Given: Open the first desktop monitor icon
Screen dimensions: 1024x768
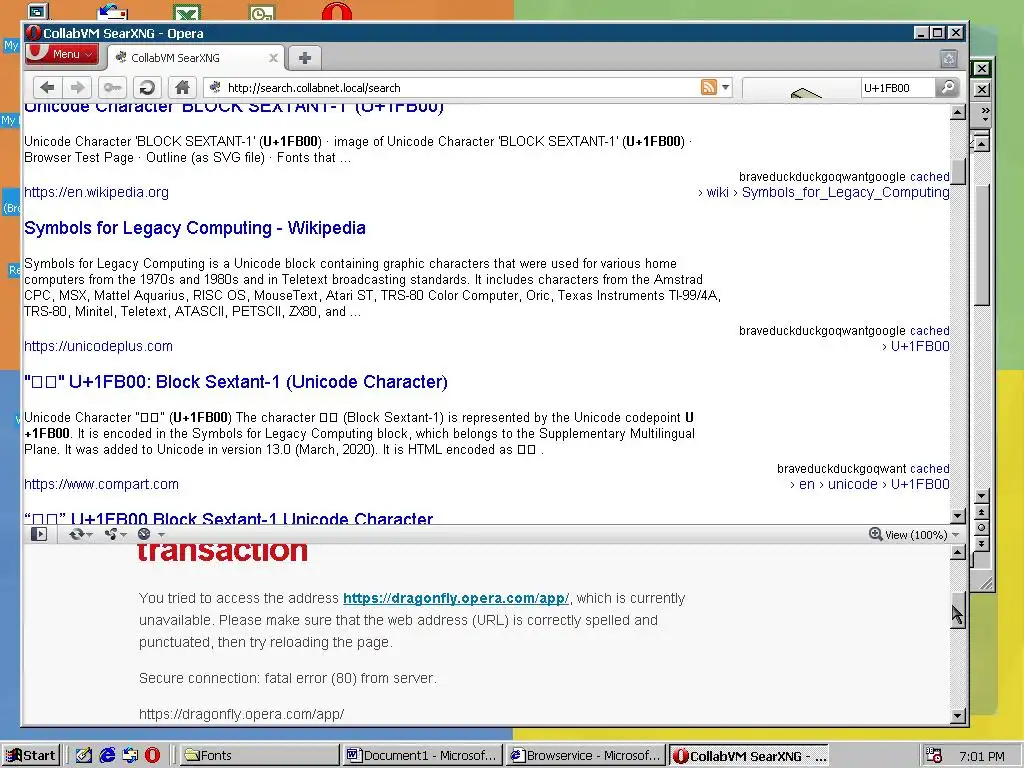Looking at the screenshot, I should click(x=37, y=11).
